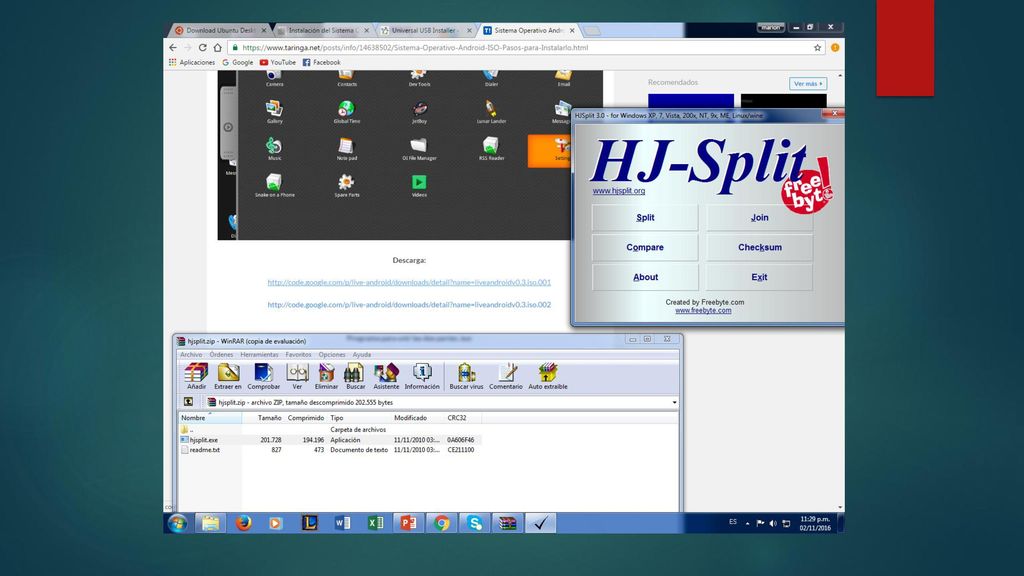Click the ES language indicator in the tray
Screen dimensions: 1024x576
pos(733,522)
